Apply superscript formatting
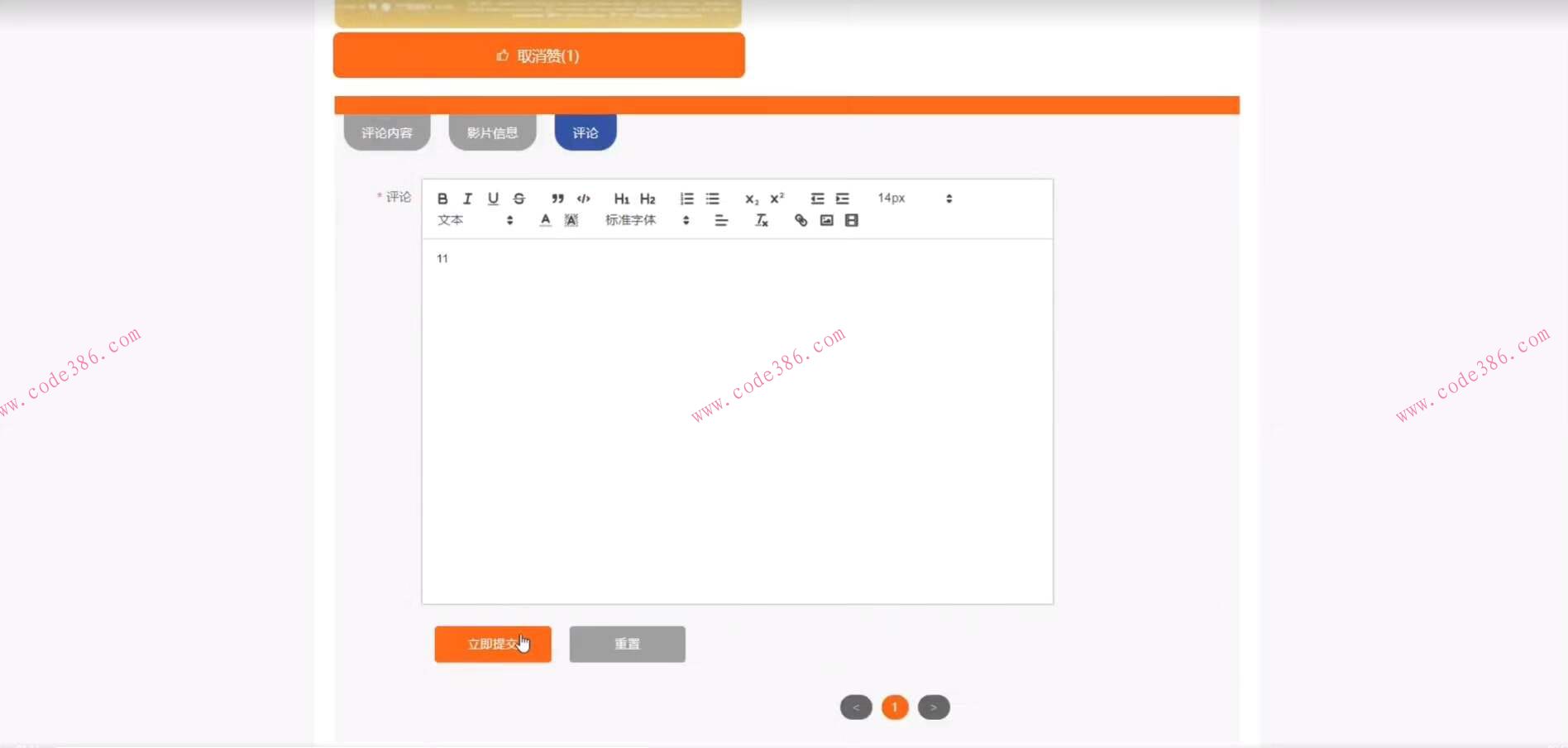 tap(775, 199)
